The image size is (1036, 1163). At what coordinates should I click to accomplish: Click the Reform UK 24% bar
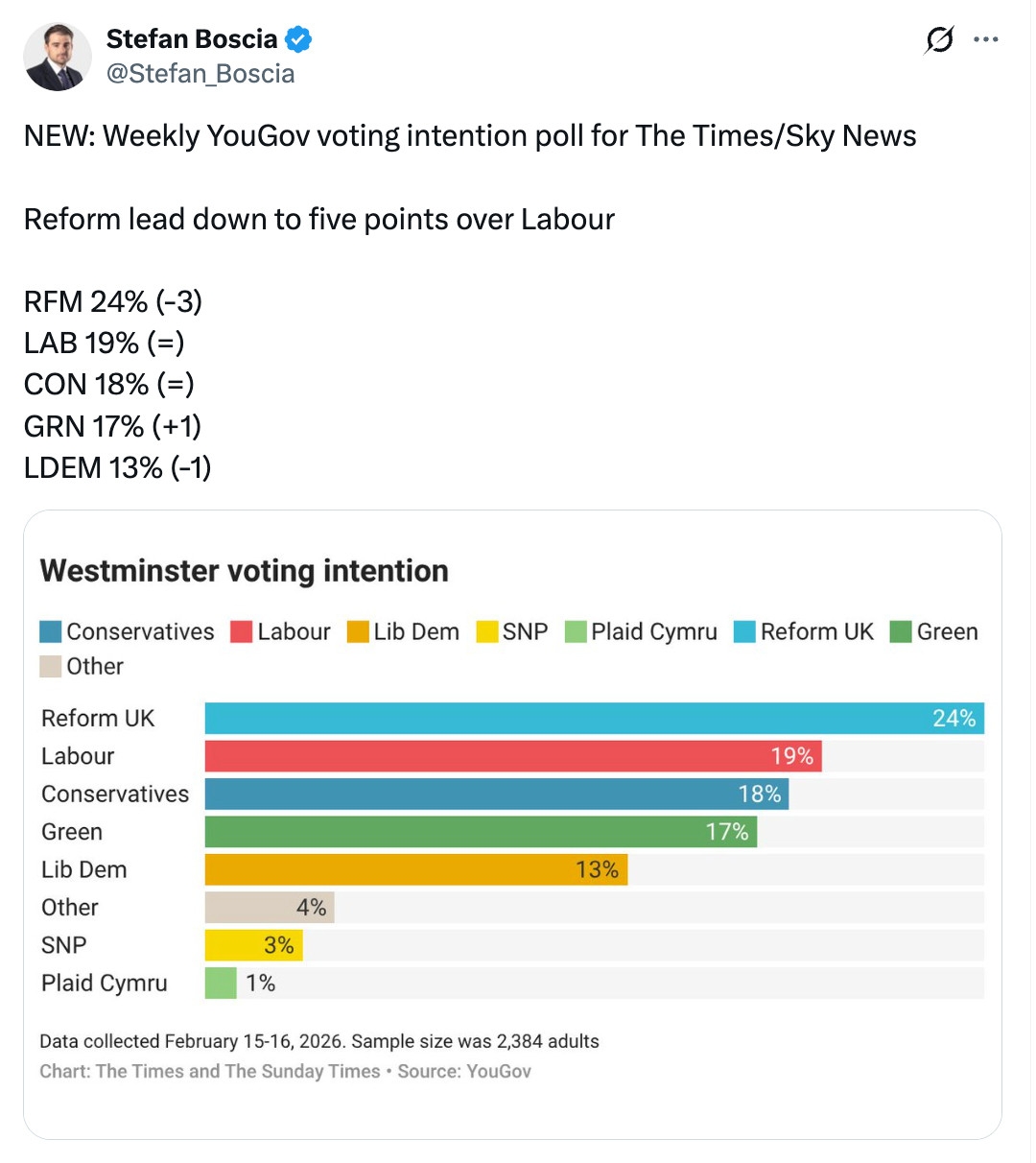(x=594, y=719)
